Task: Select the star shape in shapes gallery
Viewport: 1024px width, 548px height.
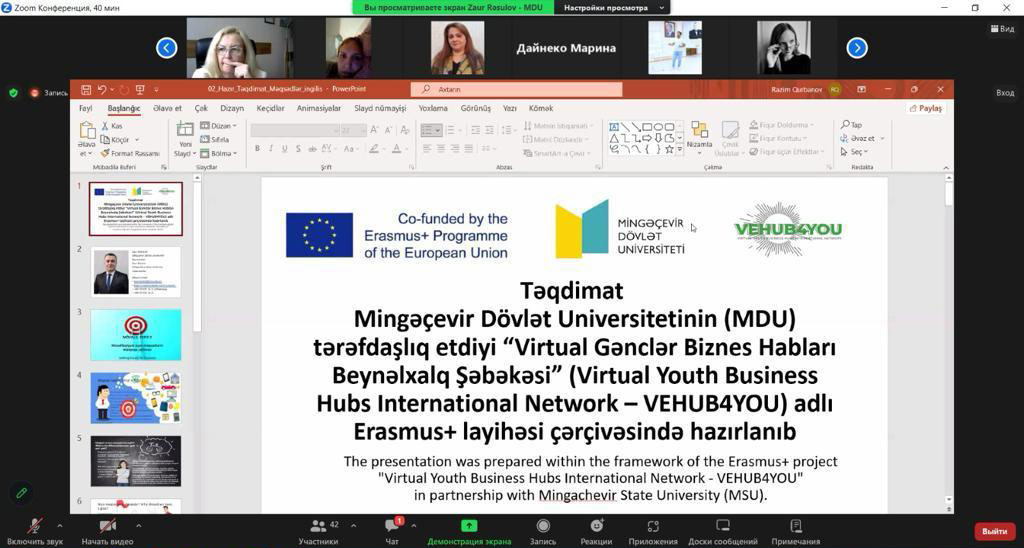Action: coord(669,150)
